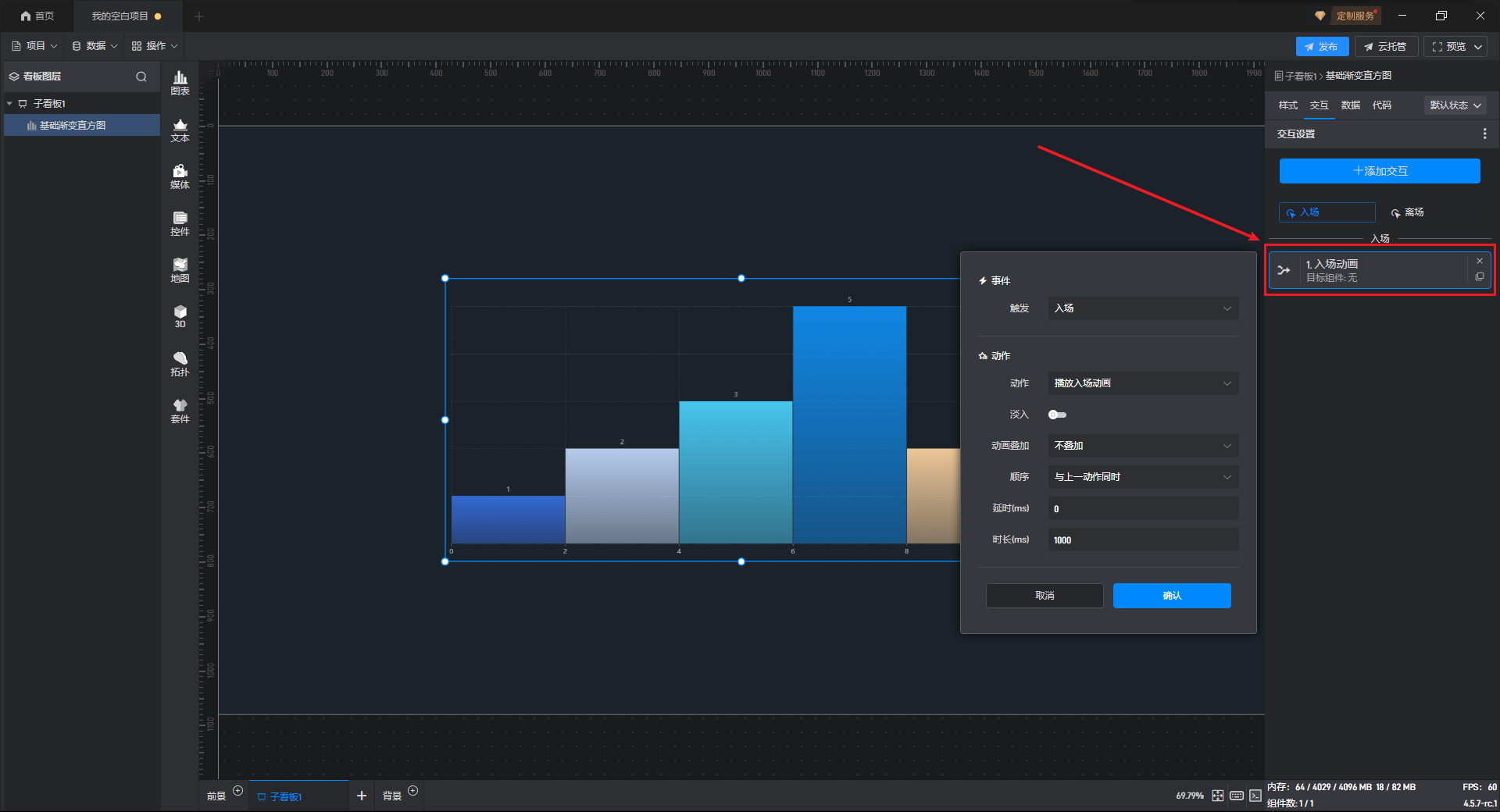This screenshot has width=1500, height=812.
Task: Open the 默认状态 state dropdown
Action: (1455, 105)
